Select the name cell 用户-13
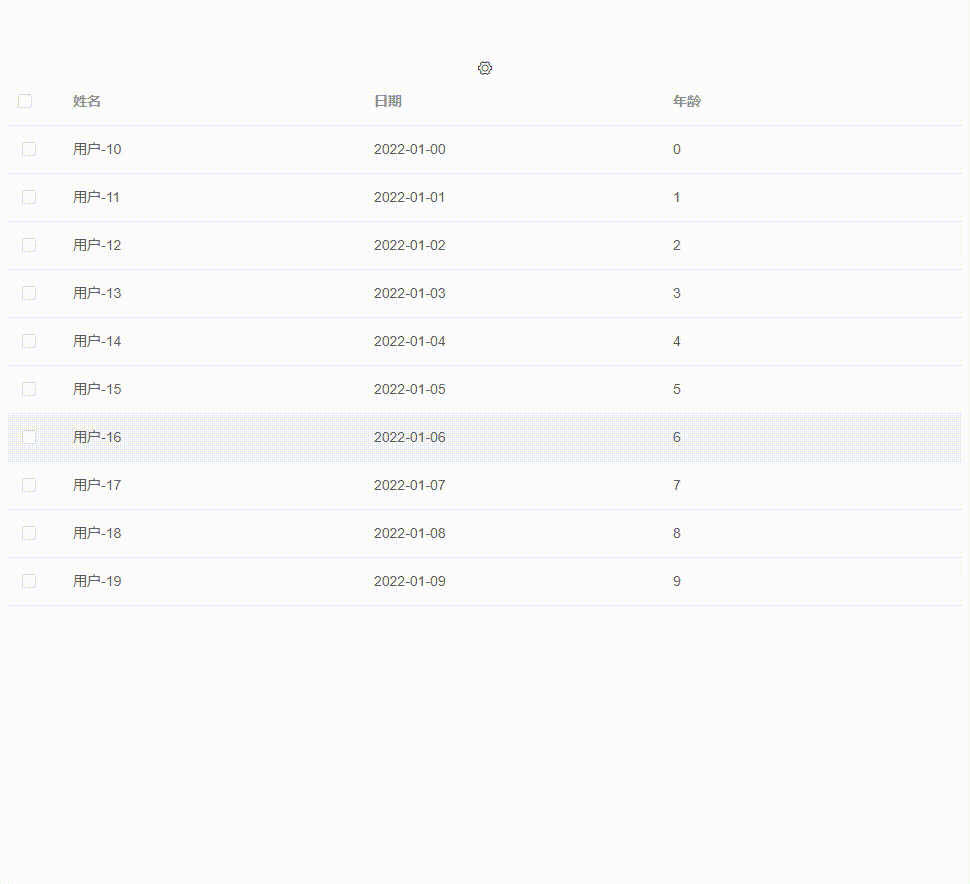Image resolution: width=970 pixels, height=884 pixels. (x=97, y=293)
